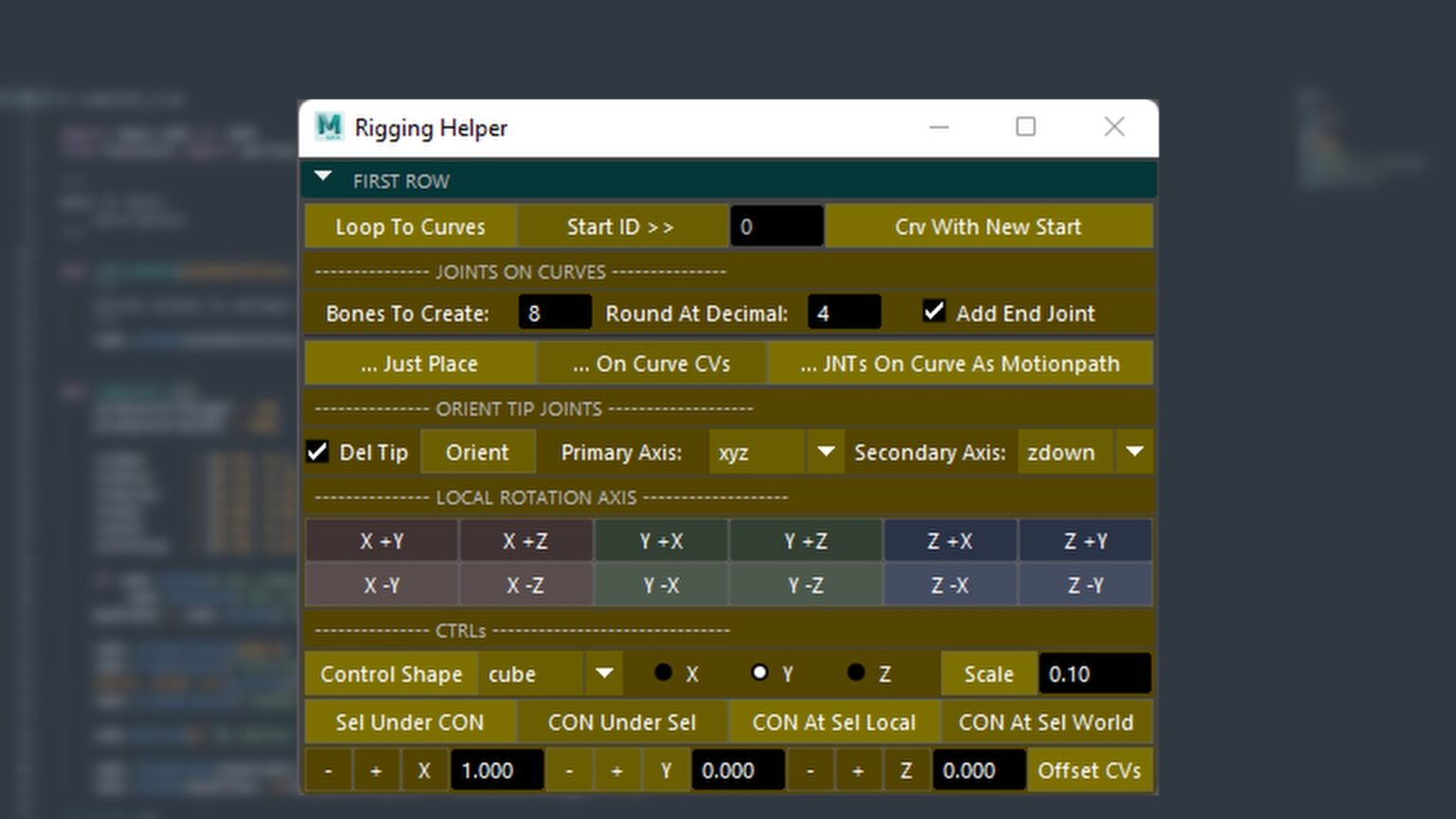Click the Loop To Curves button
The image size is (1456, 819).
[409, 227]
